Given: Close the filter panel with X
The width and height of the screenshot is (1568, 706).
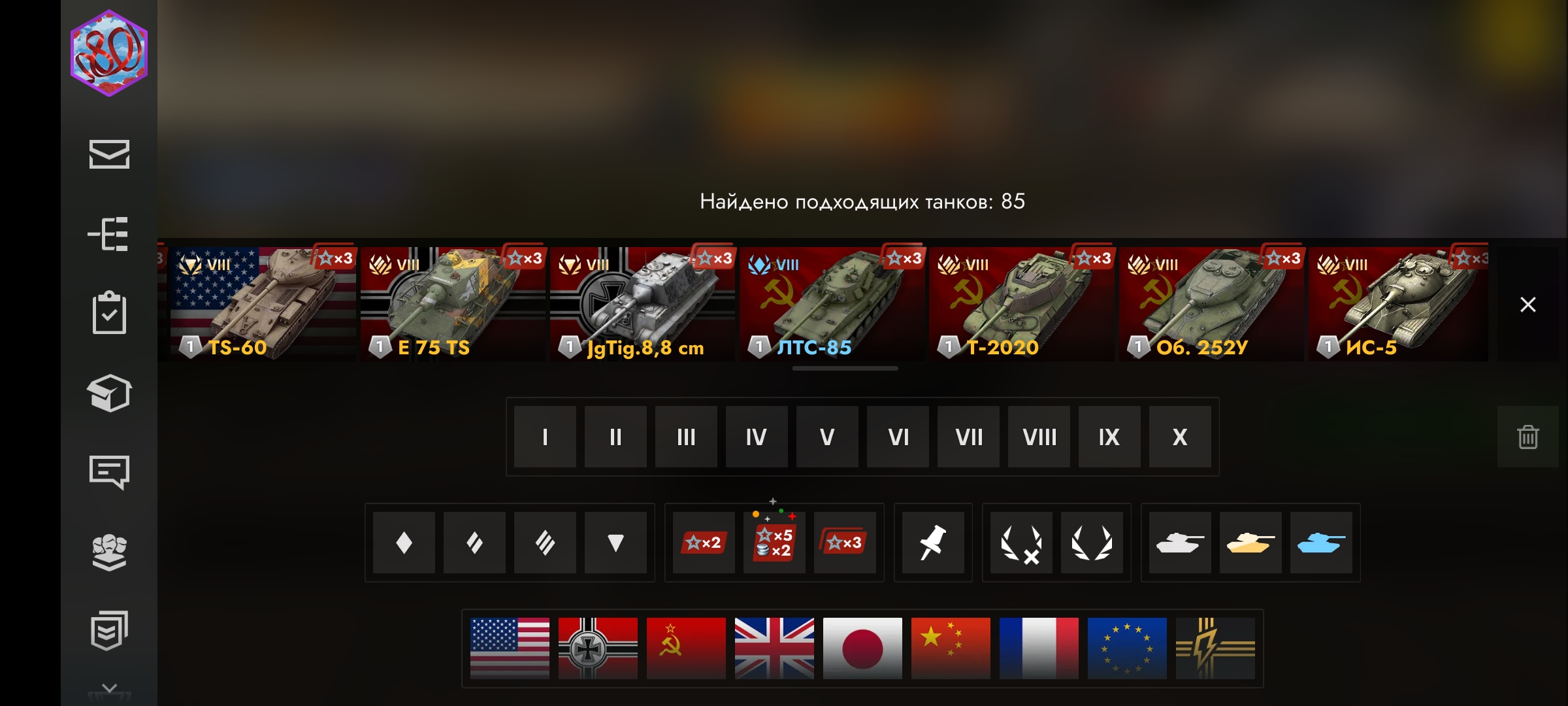Looking at the screenshot, I should (1527, 305).
